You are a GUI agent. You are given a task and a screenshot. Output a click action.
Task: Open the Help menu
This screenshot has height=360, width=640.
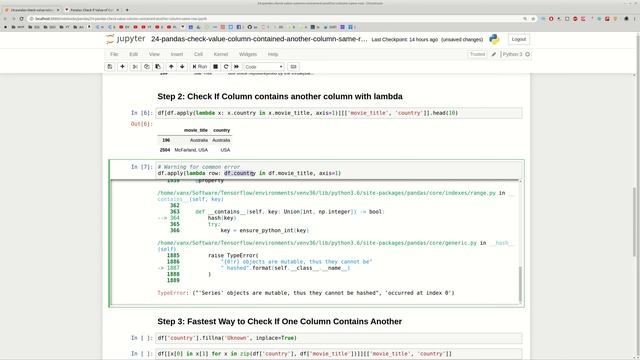[x=273, y=54]
